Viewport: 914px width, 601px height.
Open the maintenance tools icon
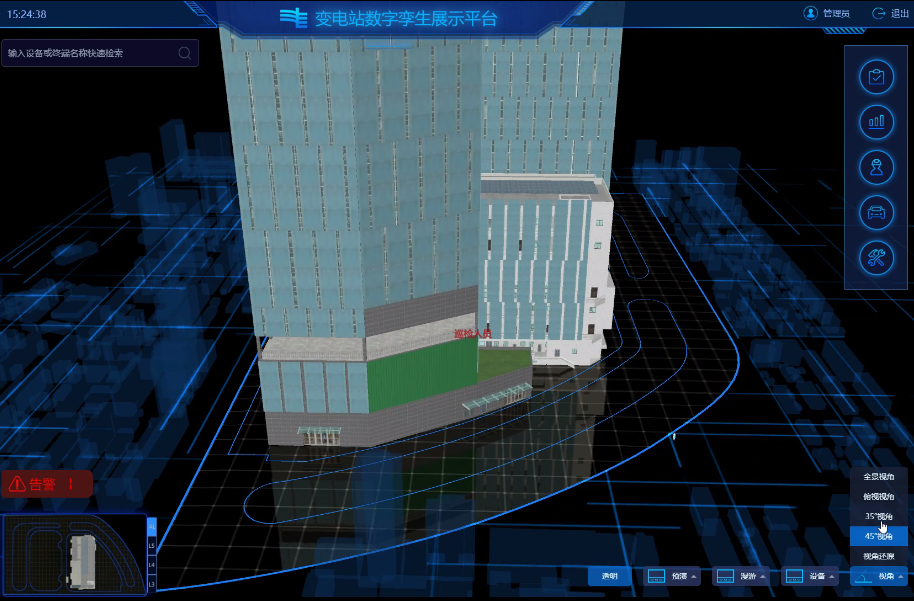[875, 259]
